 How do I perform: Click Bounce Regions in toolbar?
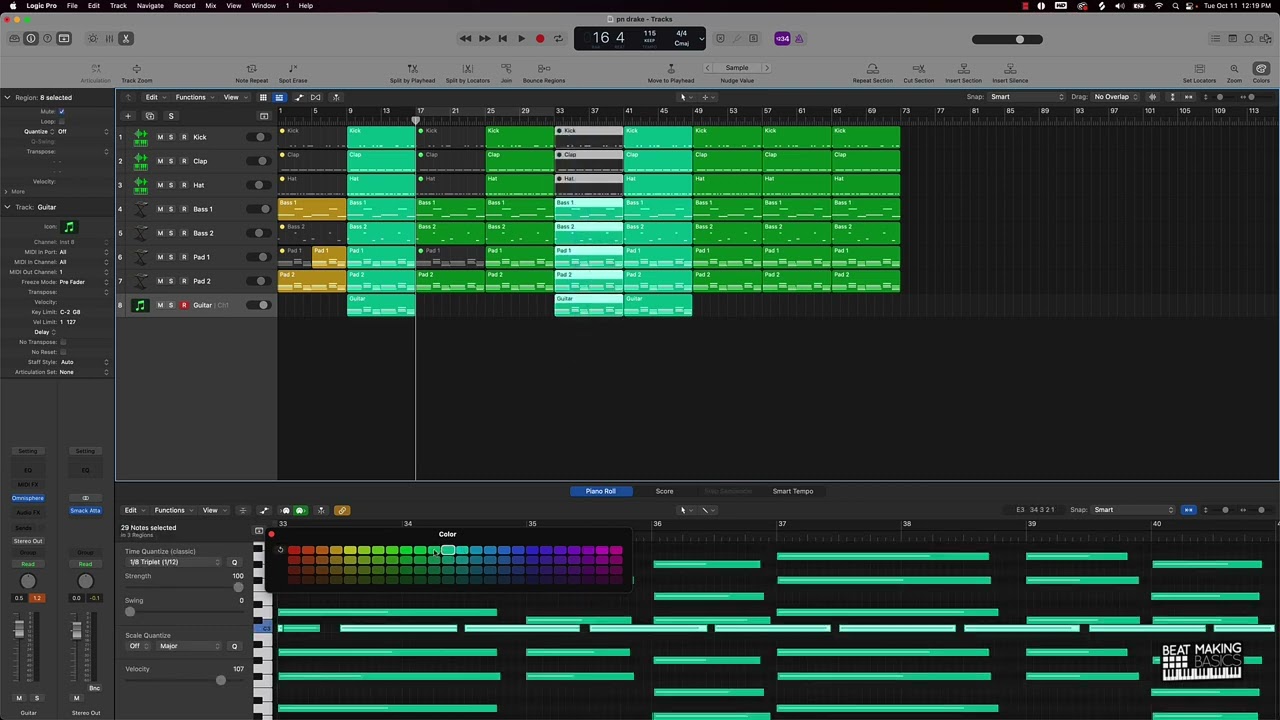tap(544, 73)
